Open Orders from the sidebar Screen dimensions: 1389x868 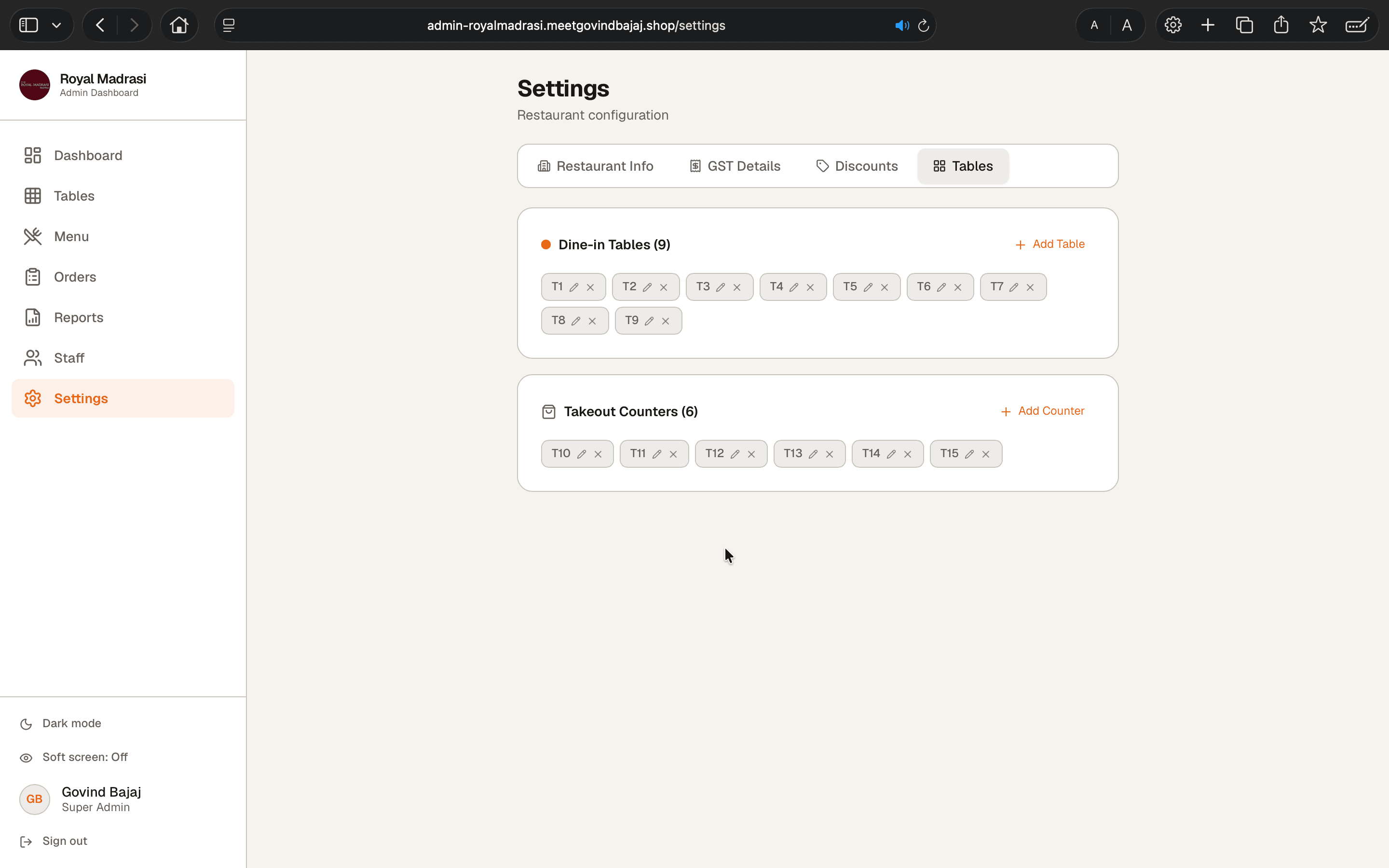click(x=123, y=277)
